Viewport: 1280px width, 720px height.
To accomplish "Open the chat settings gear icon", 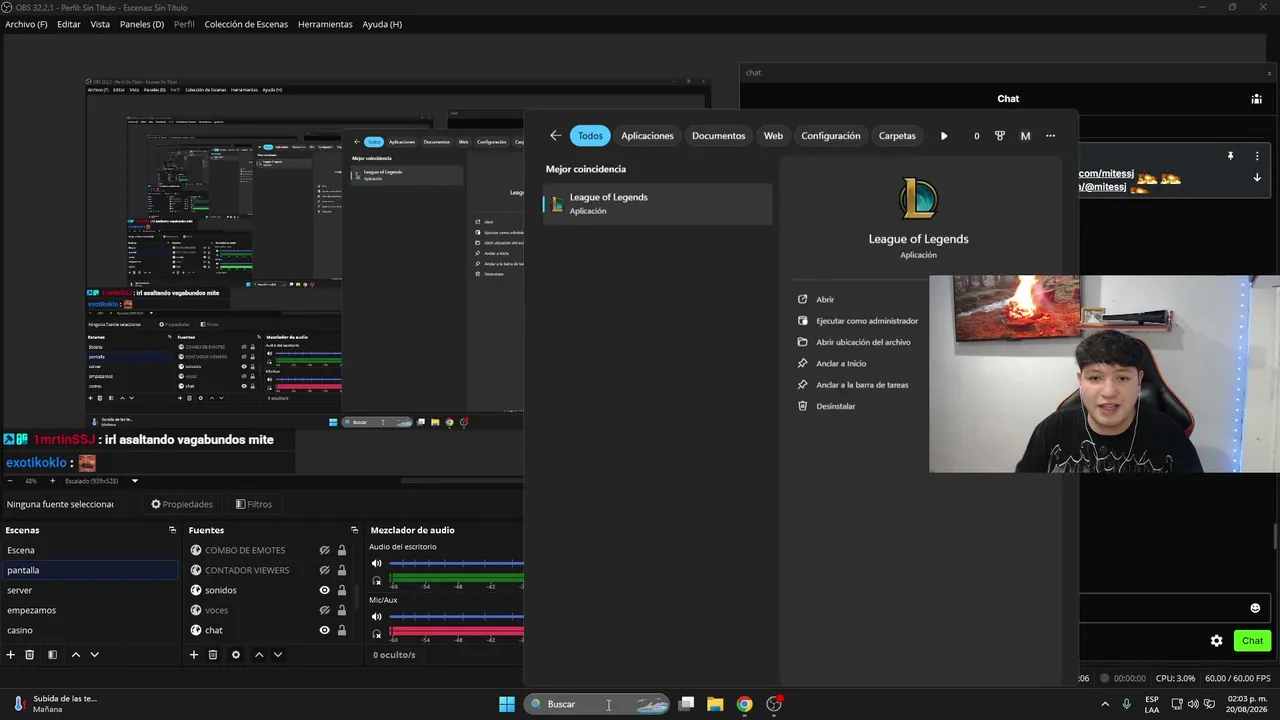I will click(x=1216, y=641).
